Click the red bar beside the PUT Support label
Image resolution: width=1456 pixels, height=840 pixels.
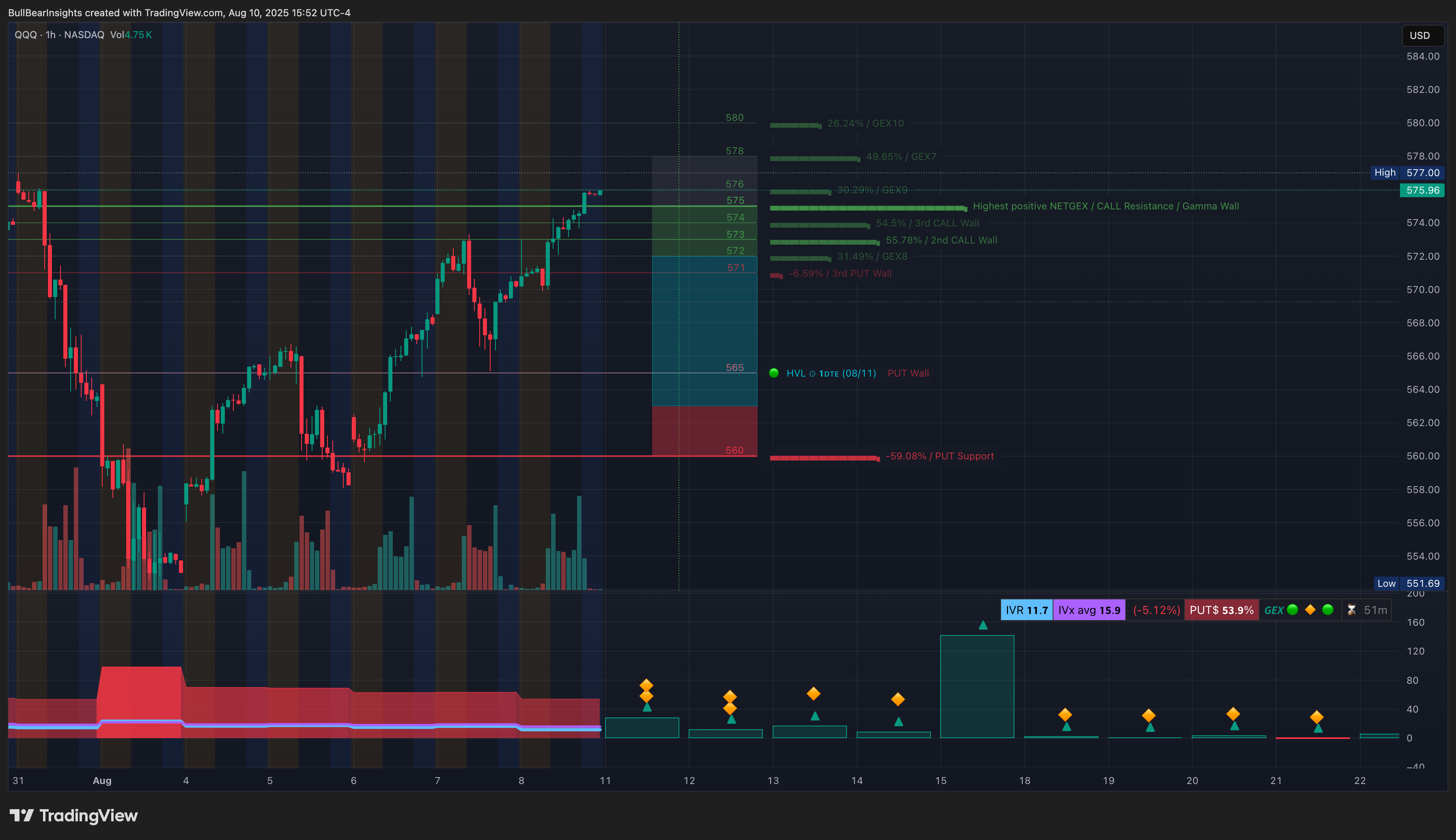point(824,458)
